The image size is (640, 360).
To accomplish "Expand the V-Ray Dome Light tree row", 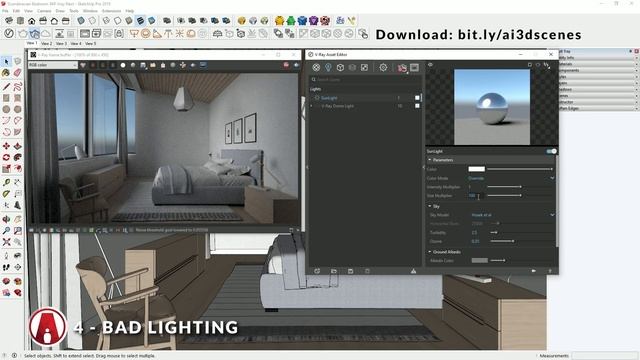I will point(312,106).
